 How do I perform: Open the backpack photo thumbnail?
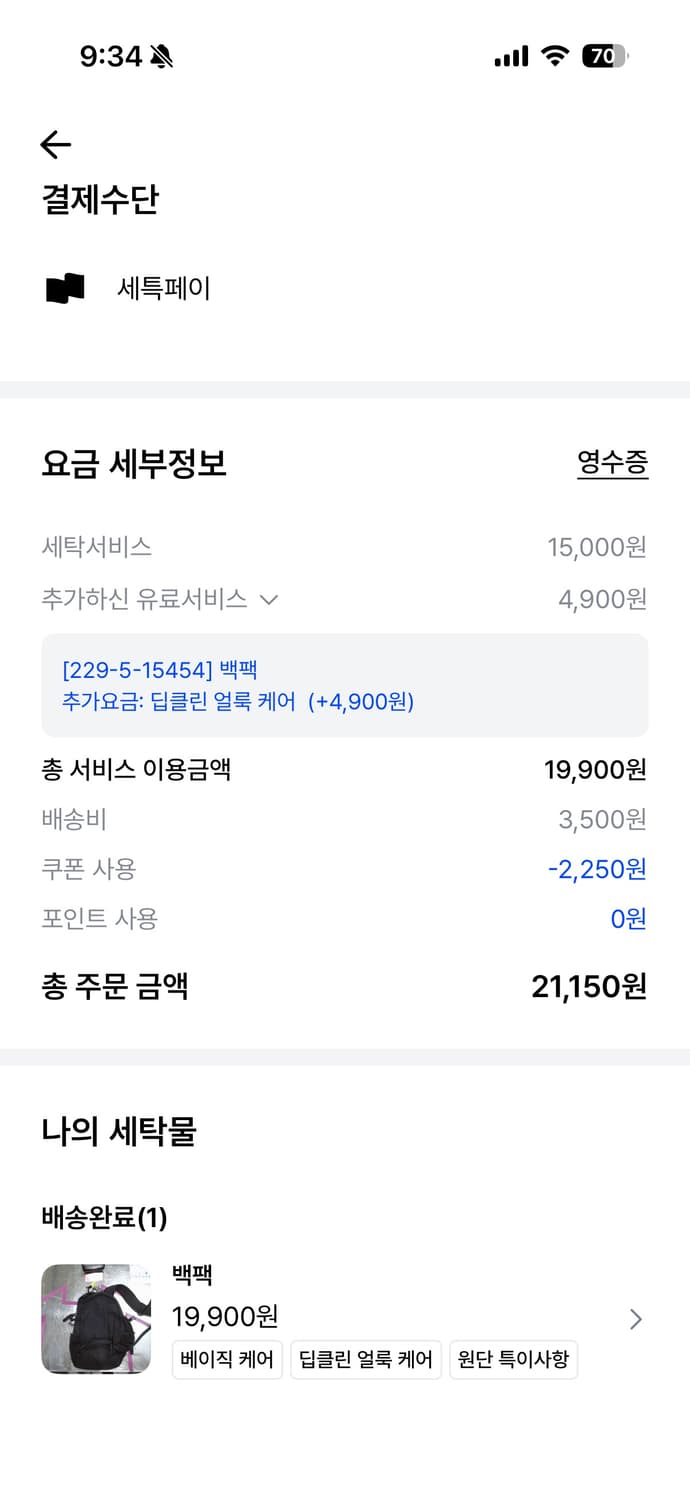[x=96, y=1319]
